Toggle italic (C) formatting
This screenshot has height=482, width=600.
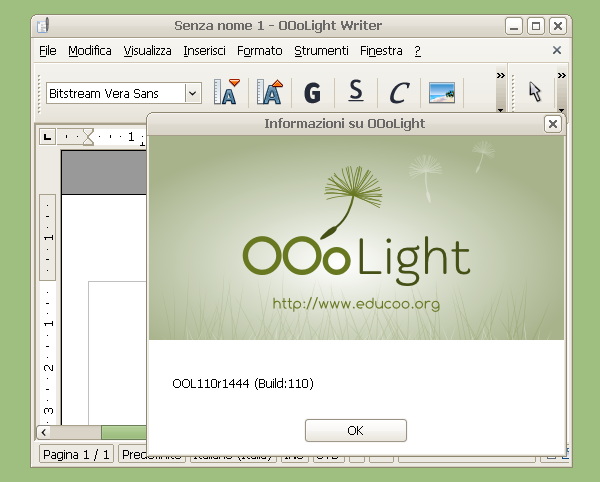[x=399, y=92]
